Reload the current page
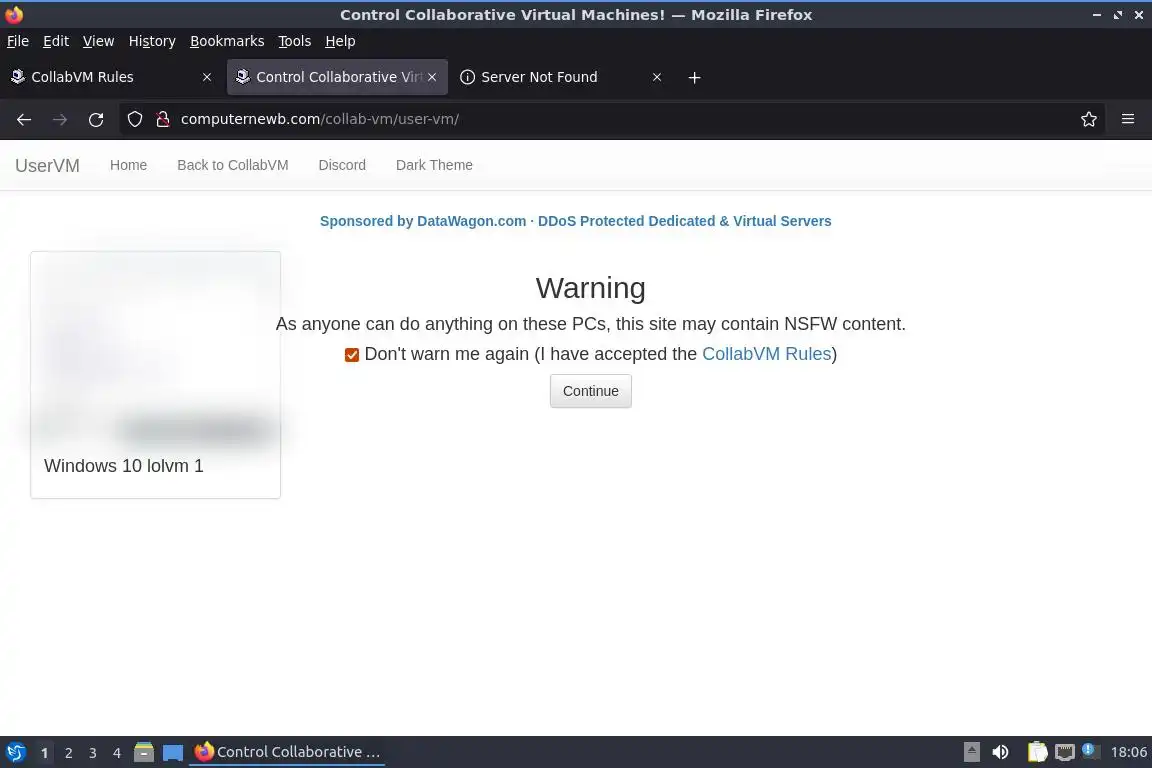This screenshot has width=1152, height=768. 96,119
